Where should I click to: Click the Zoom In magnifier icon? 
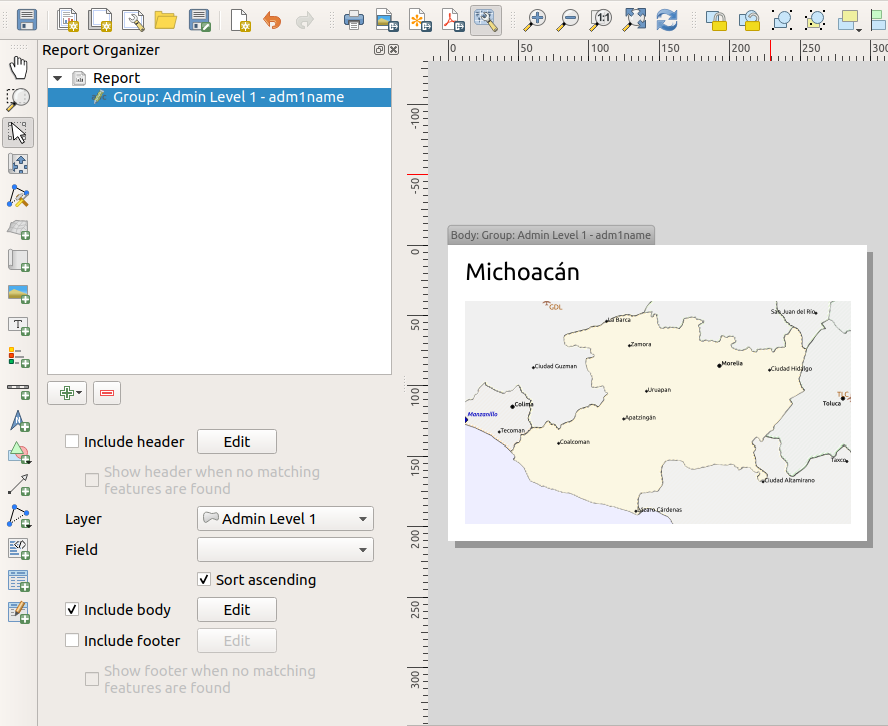535,19
